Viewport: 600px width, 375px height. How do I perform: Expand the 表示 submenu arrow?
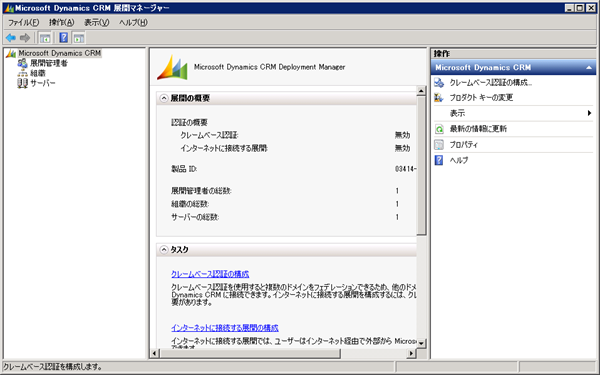[589, 113]
